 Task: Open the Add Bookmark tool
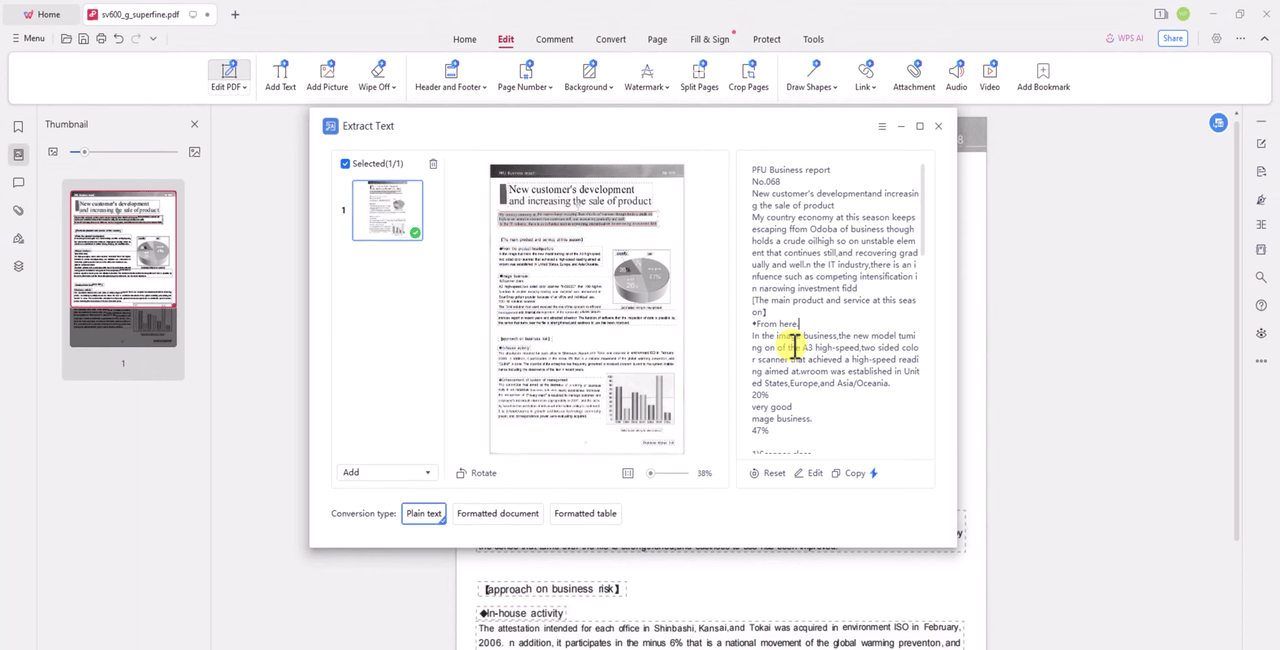point(1043,75)
